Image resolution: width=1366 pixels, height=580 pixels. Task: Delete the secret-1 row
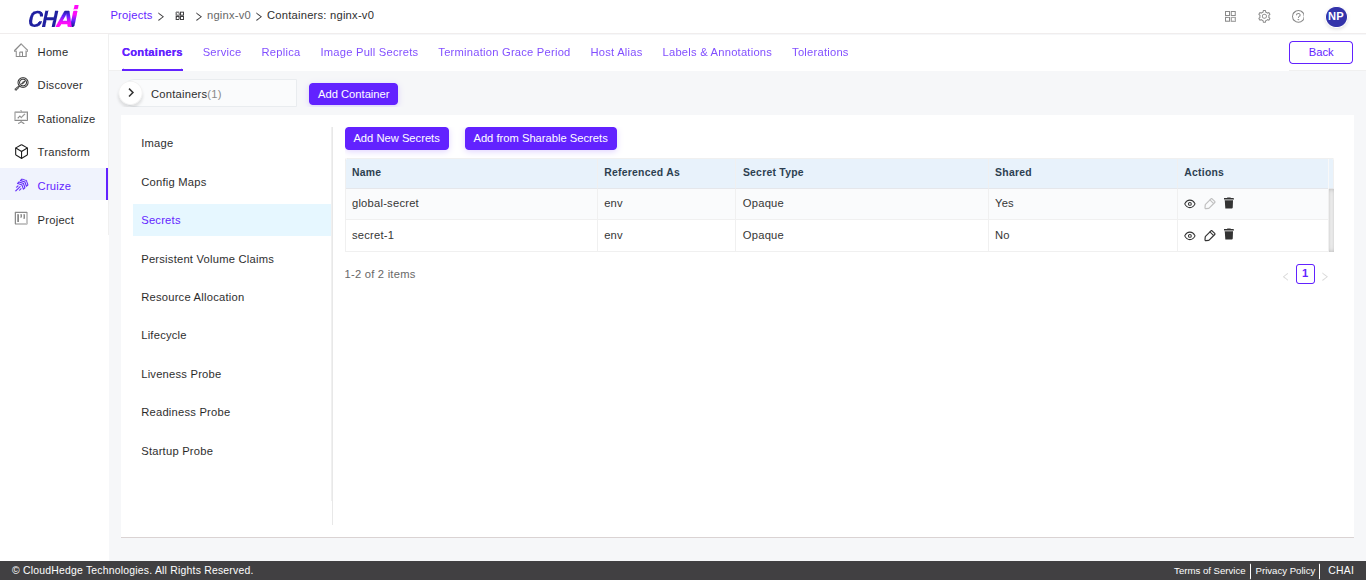(1229, 235)
